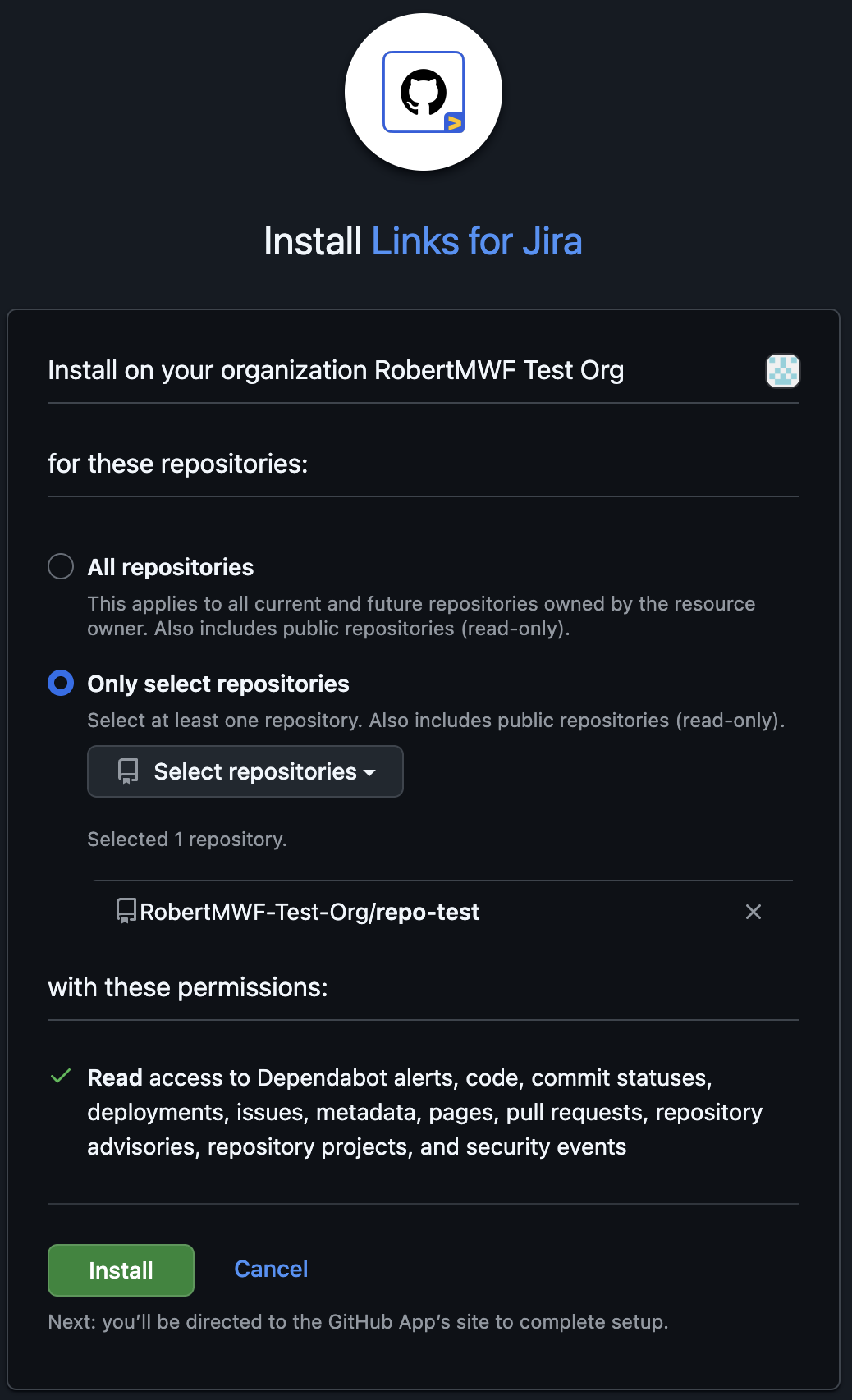The image size is (852, 1400).
Task: Select the All repositories radio button
Action: pos(61,566)
